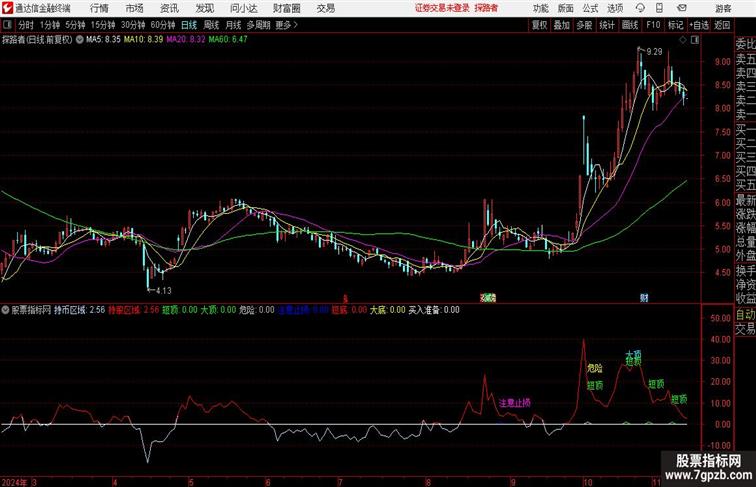Open the 功能 menu
This screenshot has width=756, height=487.
[540, 8]
